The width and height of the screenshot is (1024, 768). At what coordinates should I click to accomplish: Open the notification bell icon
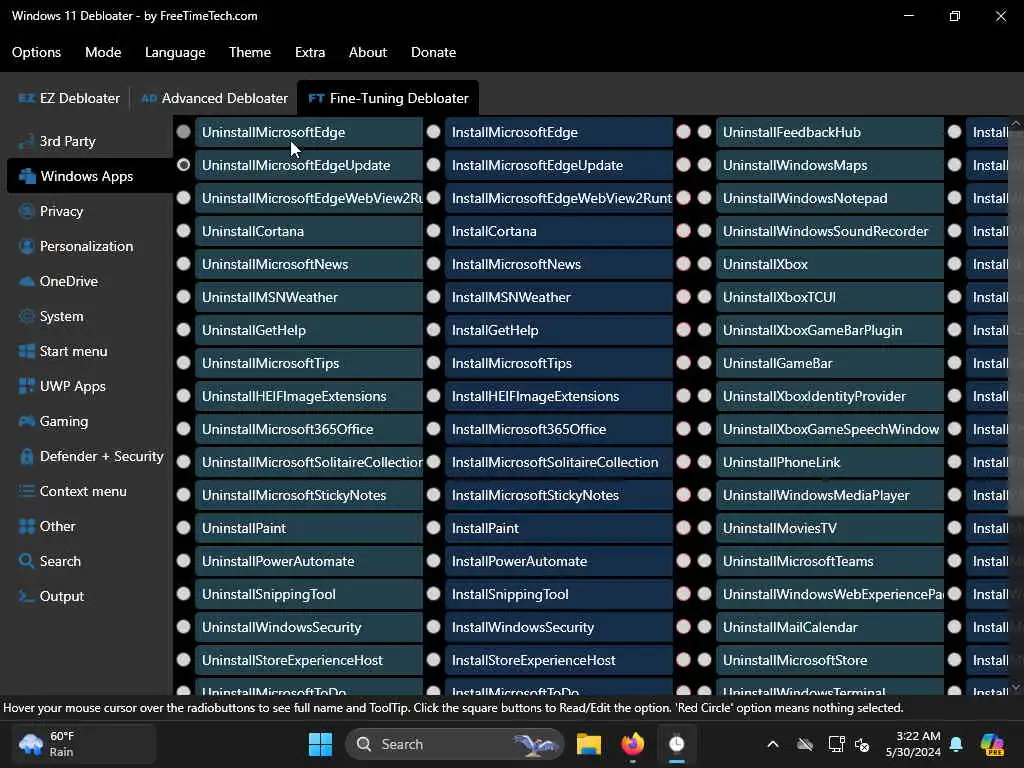[x=956, y=744]
